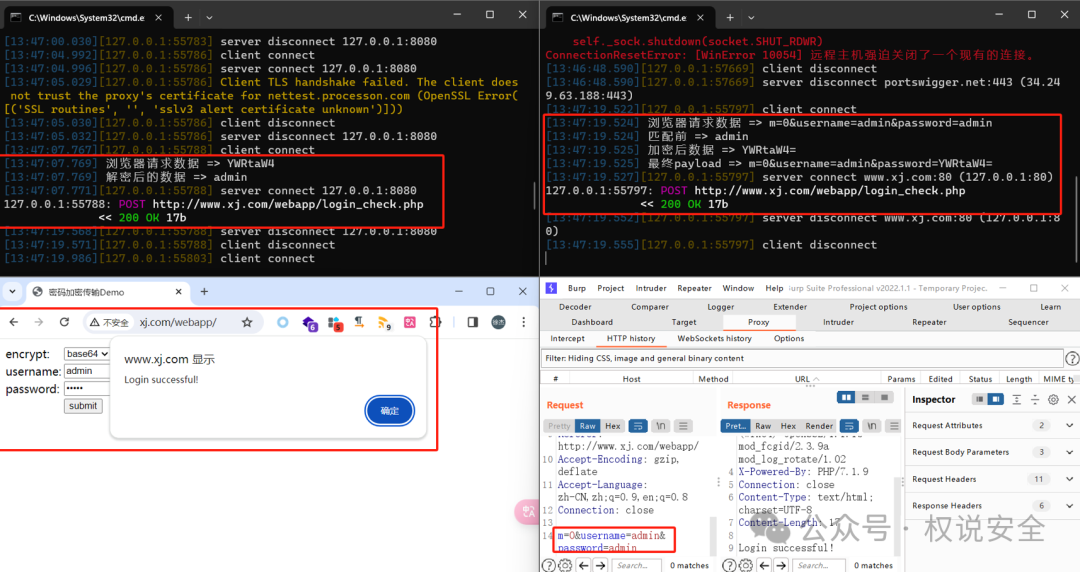1080x572 pixels.
Task: Open Chrome extensions puzzle menu
Action: tap(435, 322)
